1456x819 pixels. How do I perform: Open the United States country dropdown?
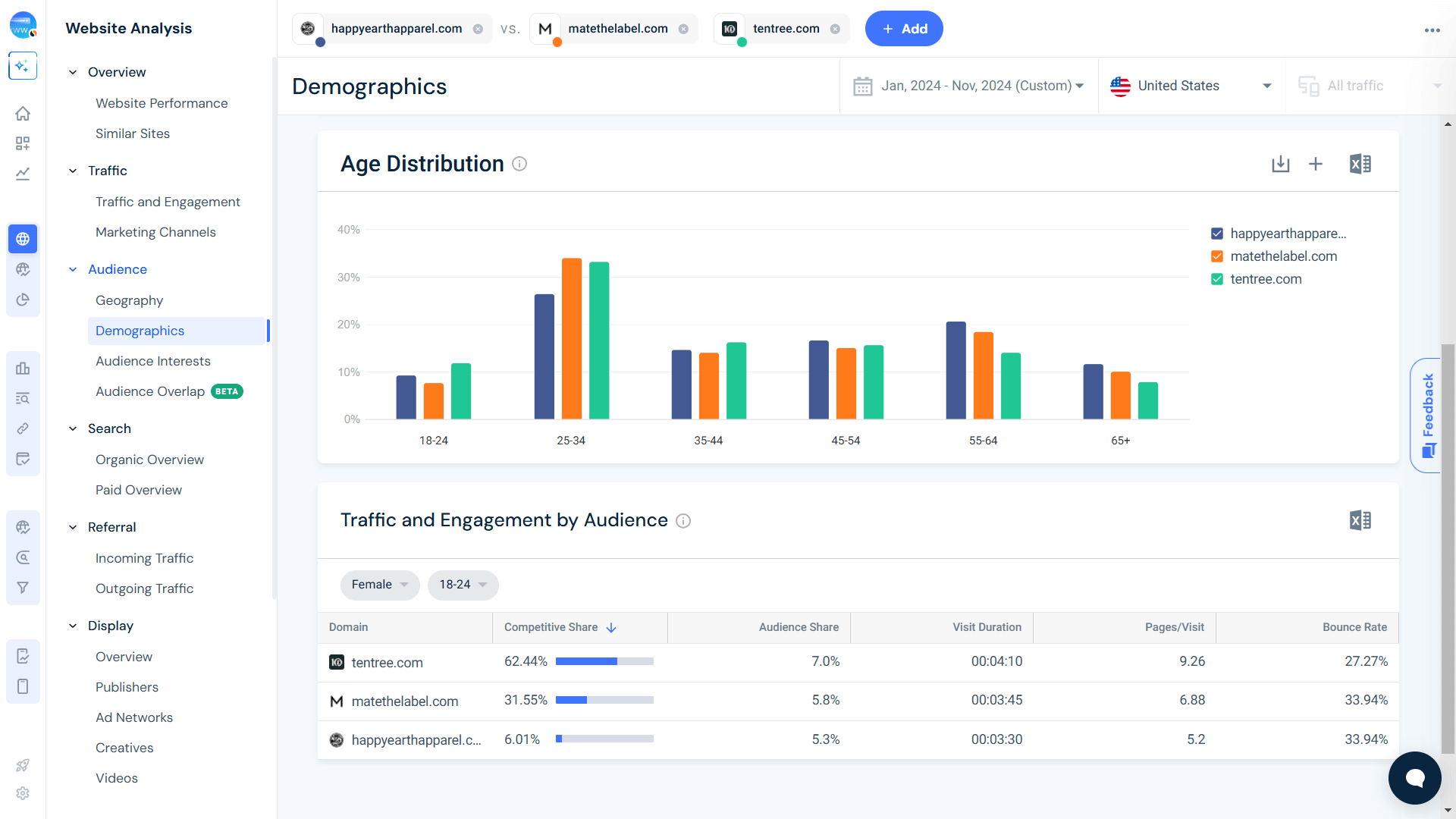[1192, 86]
